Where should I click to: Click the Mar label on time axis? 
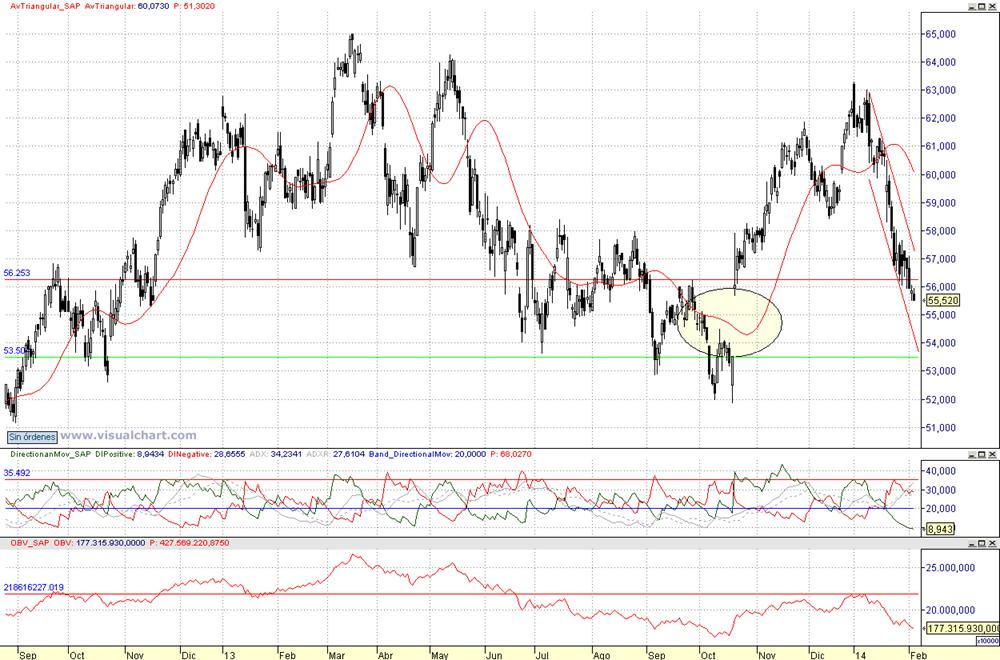336,655
